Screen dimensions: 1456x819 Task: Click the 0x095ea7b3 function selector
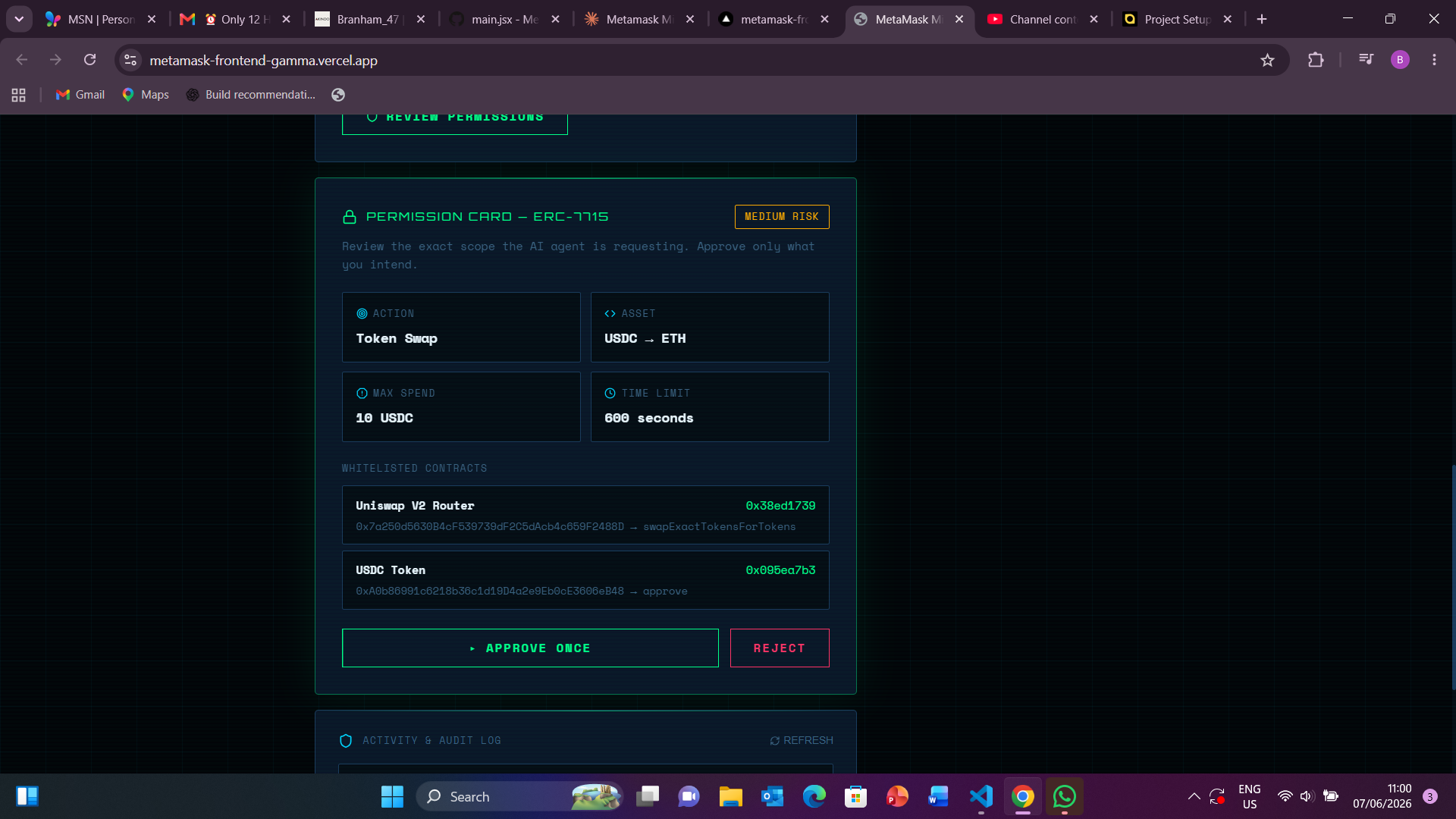[780, 570]
